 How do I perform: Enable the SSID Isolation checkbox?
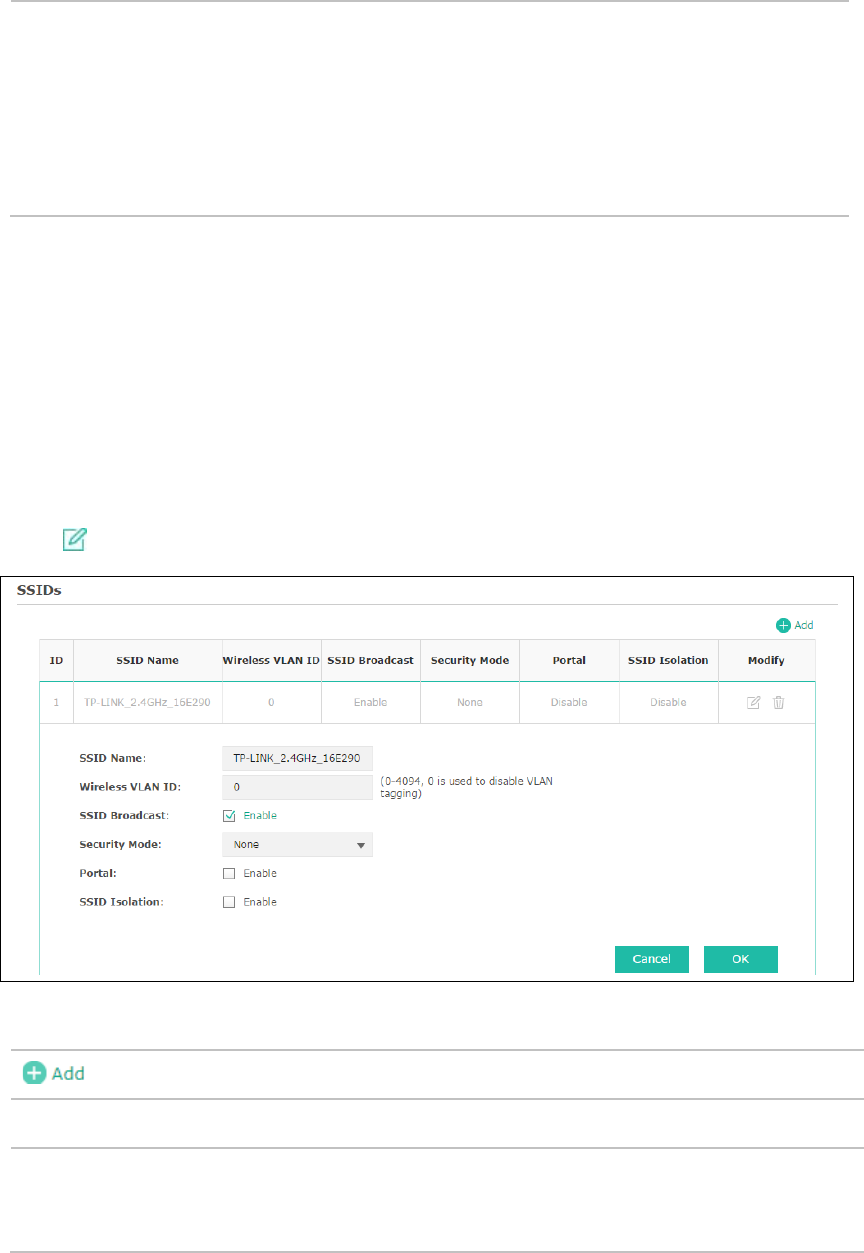point(229,902)
